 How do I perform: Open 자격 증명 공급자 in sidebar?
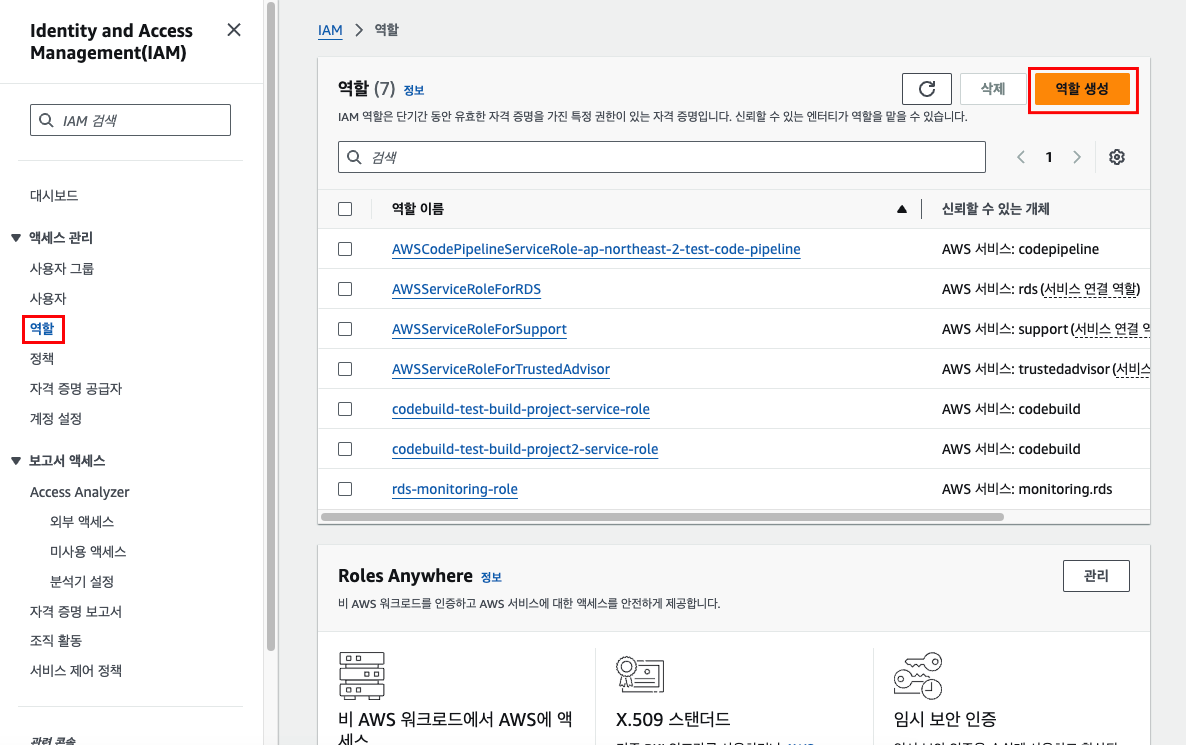coord(76,389)
